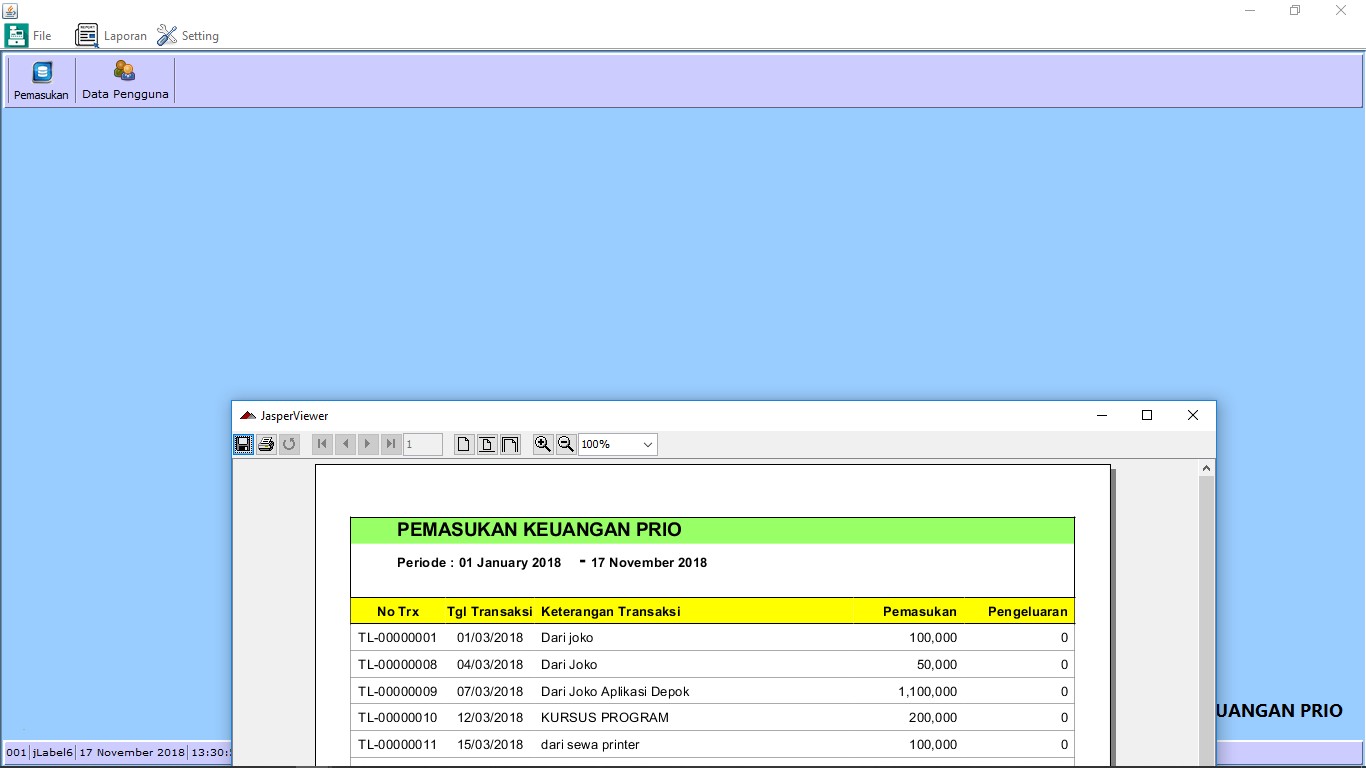Print the Pemasukan Keuangan report

pyautogui.click(x=266, y=444)
